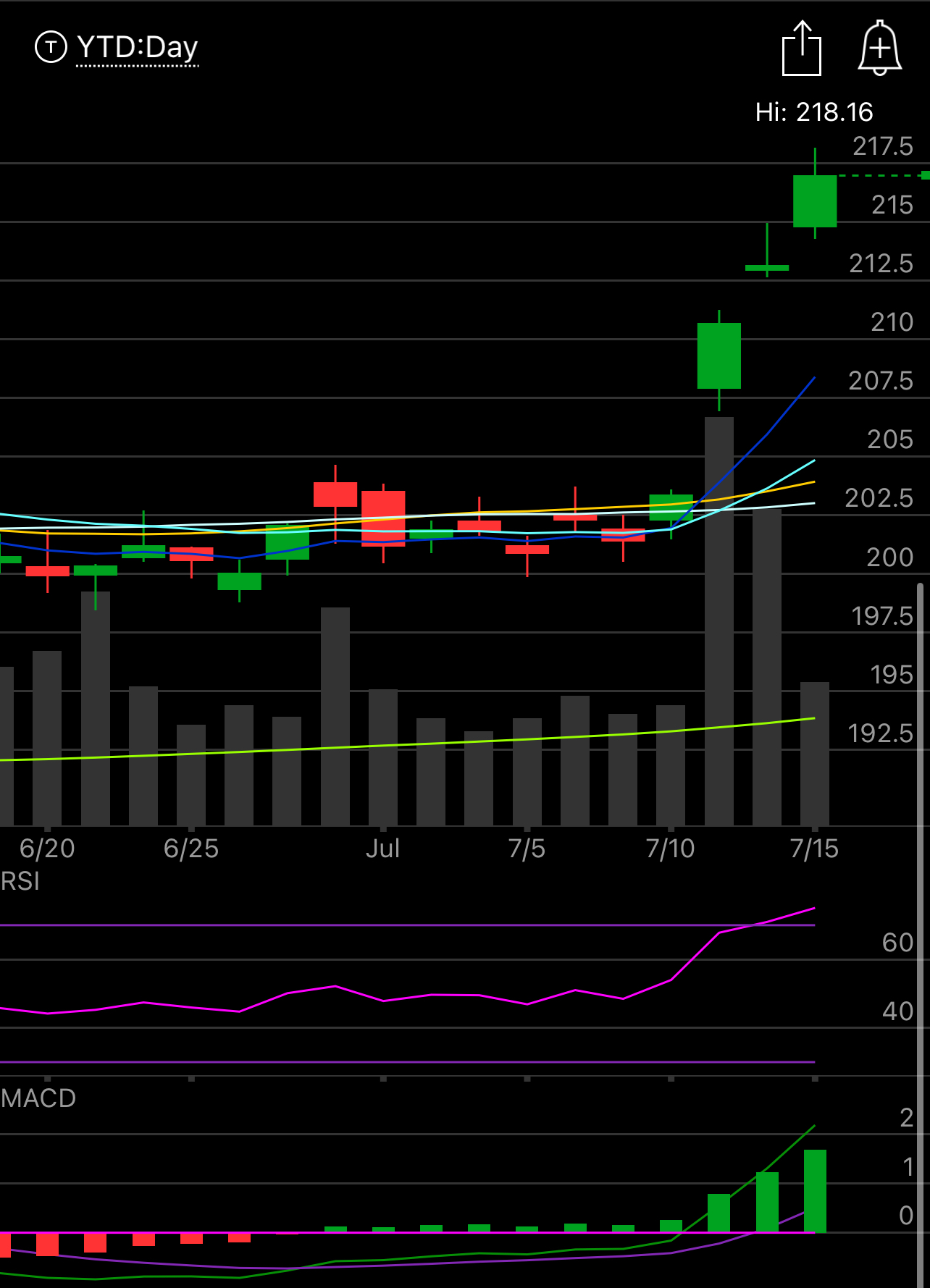Screen dimensions: 930x1288
Task: Tap the RSI 40 level label
Action: point(898,1011)
